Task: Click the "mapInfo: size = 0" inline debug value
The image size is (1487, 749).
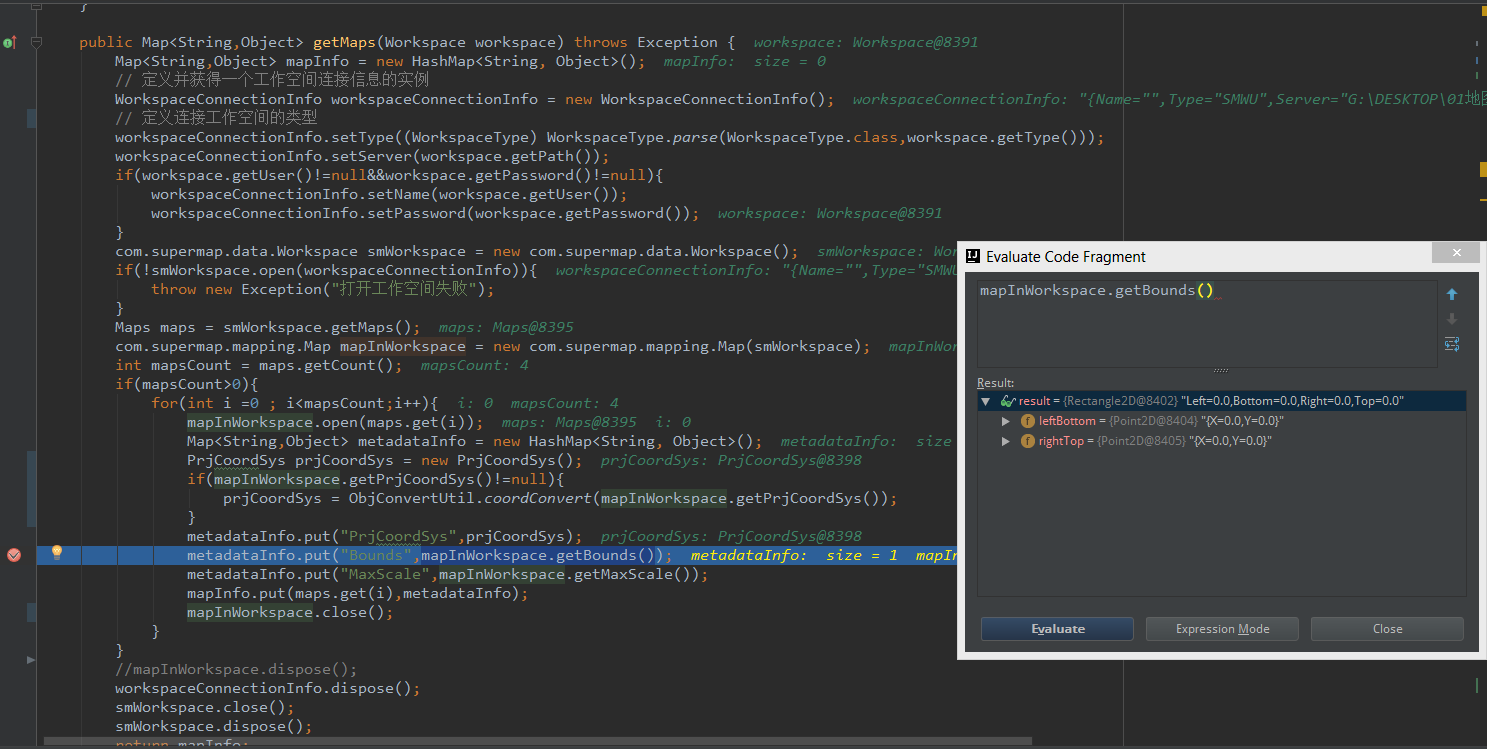Action: pos(745,61)
